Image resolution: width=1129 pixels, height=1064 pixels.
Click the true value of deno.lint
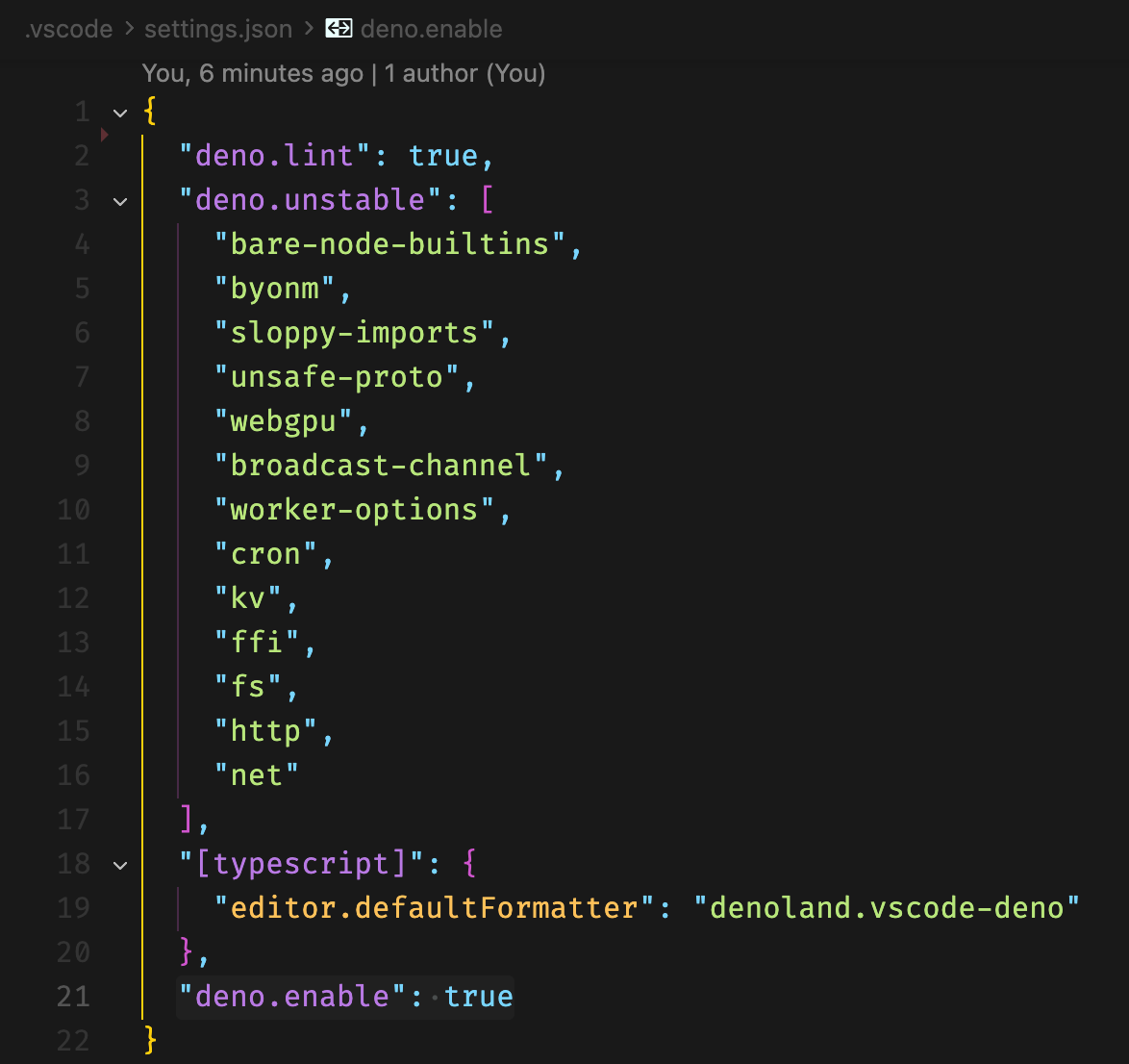coord(442,156)
